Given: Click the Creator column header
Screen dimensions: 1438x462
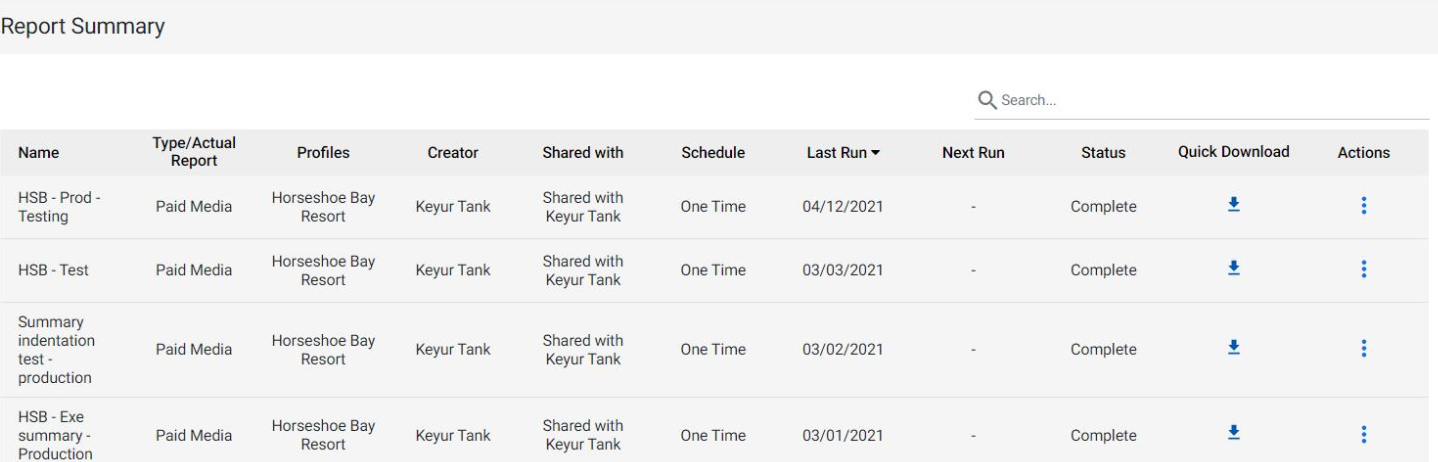Looking at the screenshot, I should click(453, 153).
